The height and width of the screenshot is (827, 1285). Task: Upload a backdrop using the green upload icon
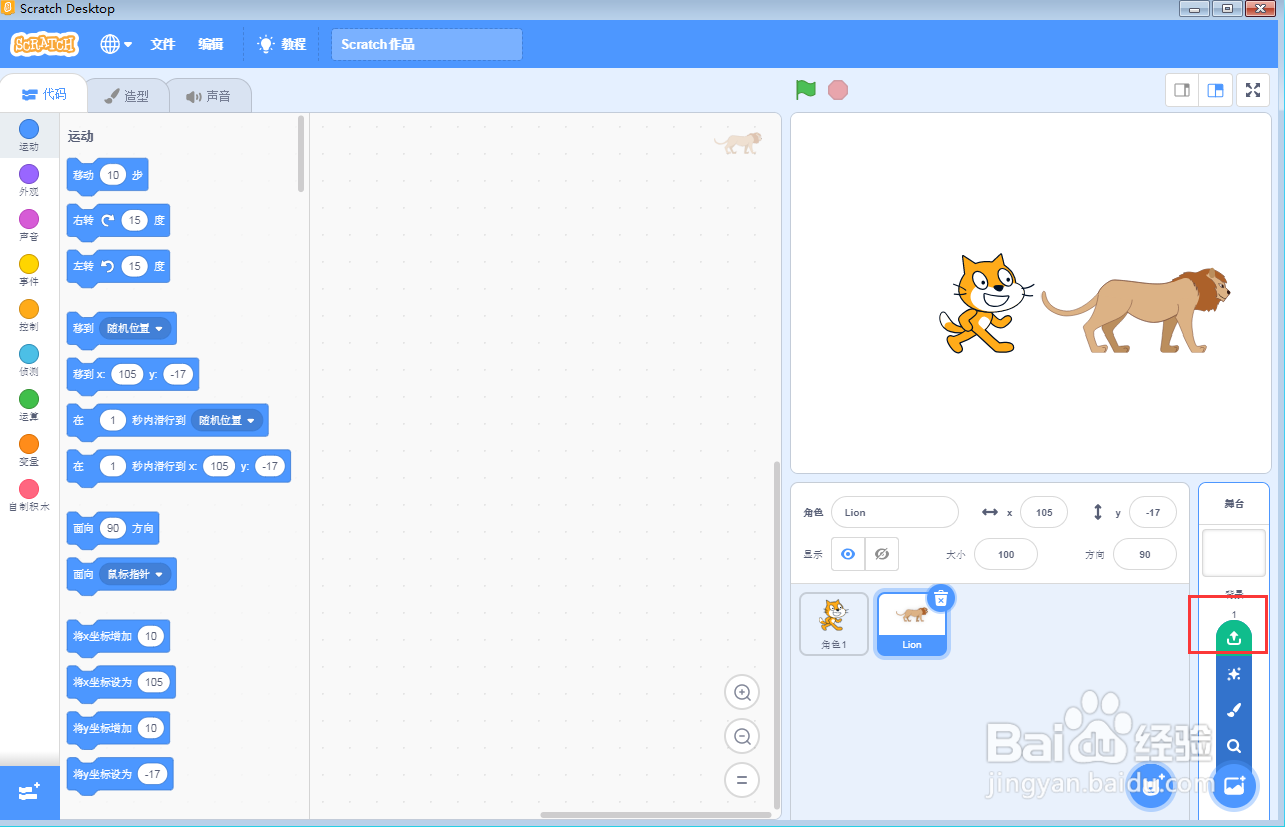[1233, 637]
